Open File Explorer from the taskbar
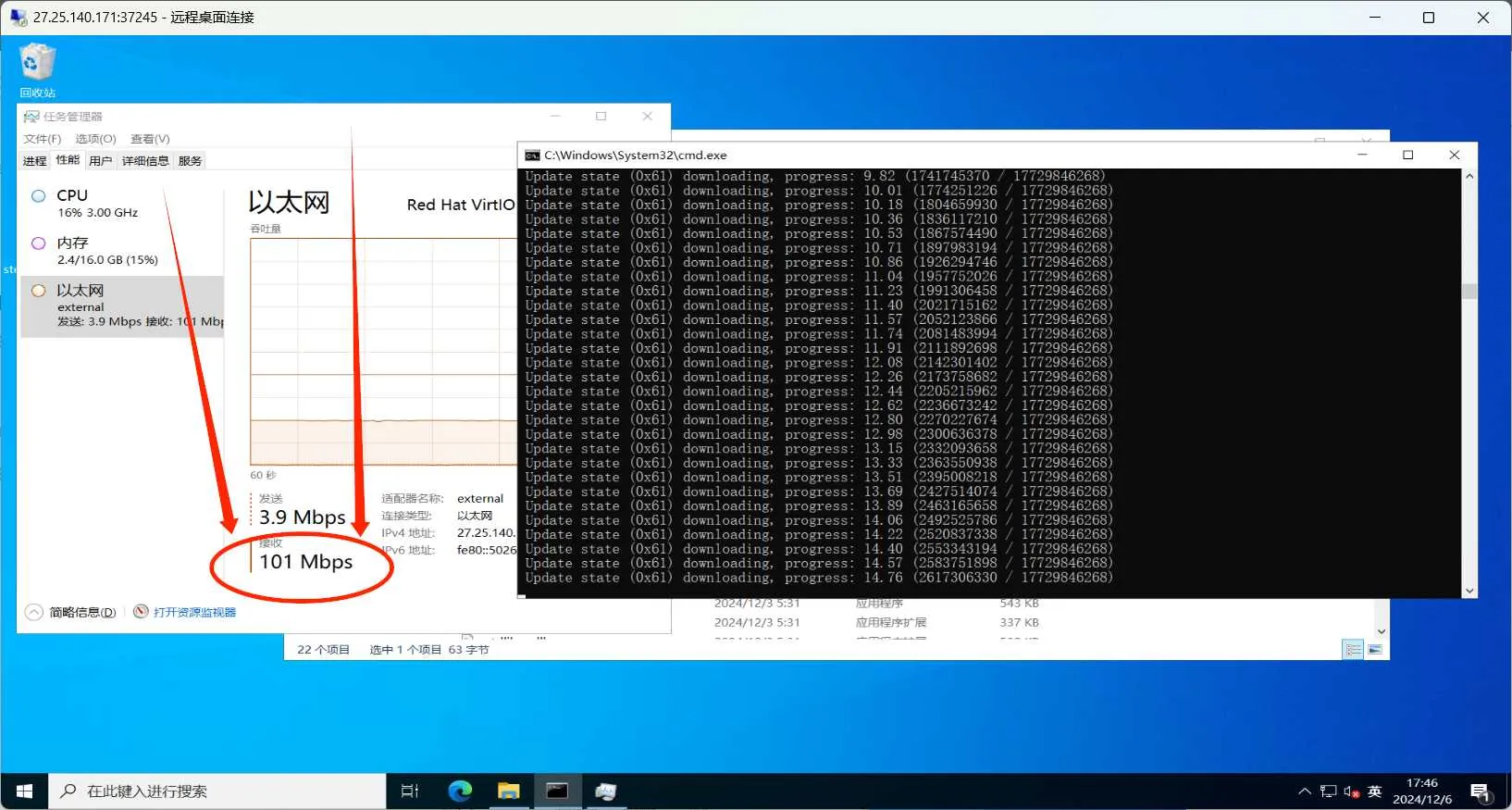This screenshot has width=1512, height=810. click(x=508, y=791)
